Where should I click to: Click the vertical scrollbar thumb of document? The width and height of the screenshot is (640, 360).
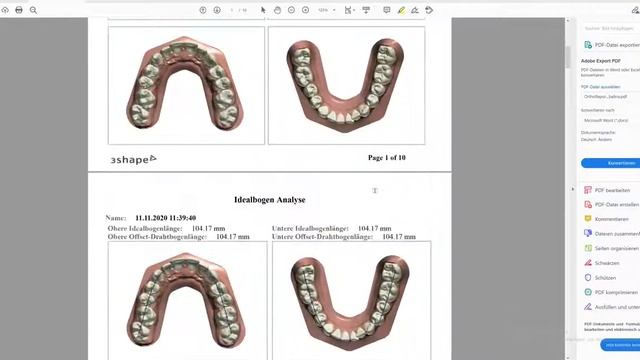click(x=568, y=57)
